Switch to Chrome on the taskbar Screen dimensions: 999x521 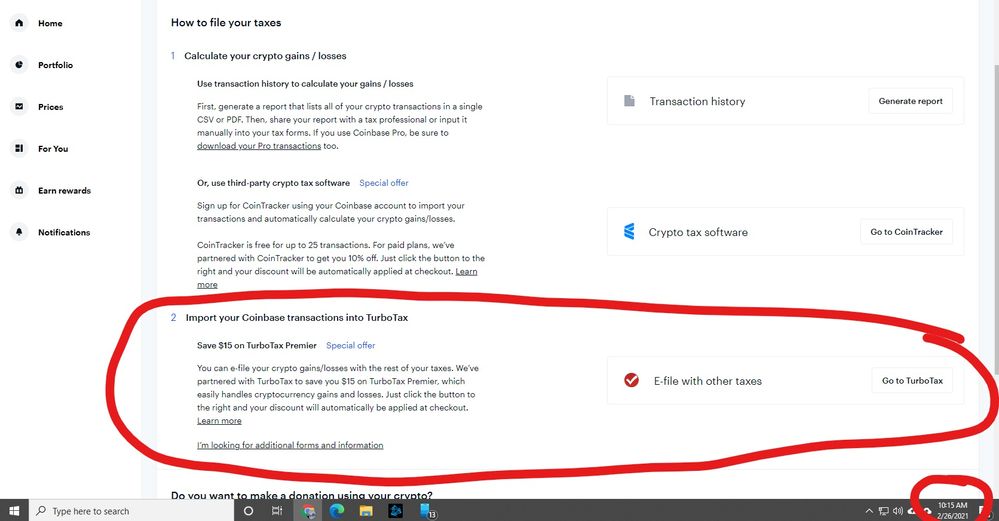[x=308, y=511]
